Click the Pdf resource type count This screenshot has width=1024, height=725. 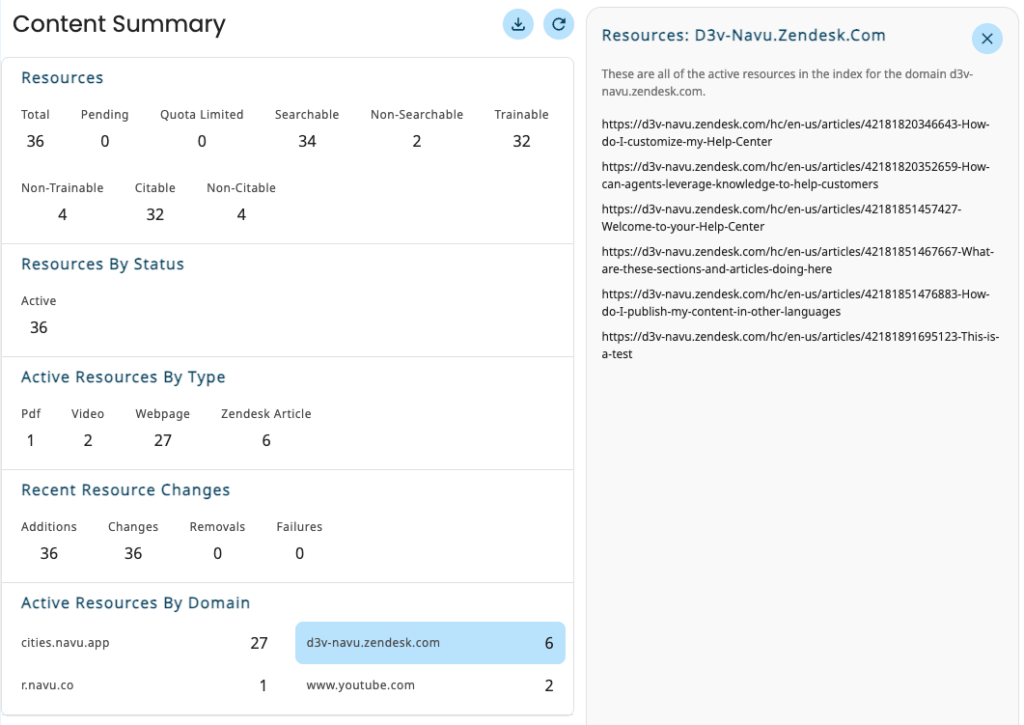click(x=31, y=440)
